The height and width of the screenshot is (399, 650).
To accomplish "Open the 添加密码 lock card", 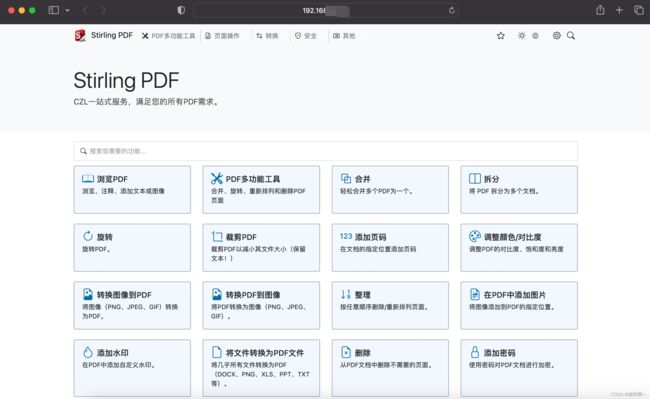I will click(519, 368).
